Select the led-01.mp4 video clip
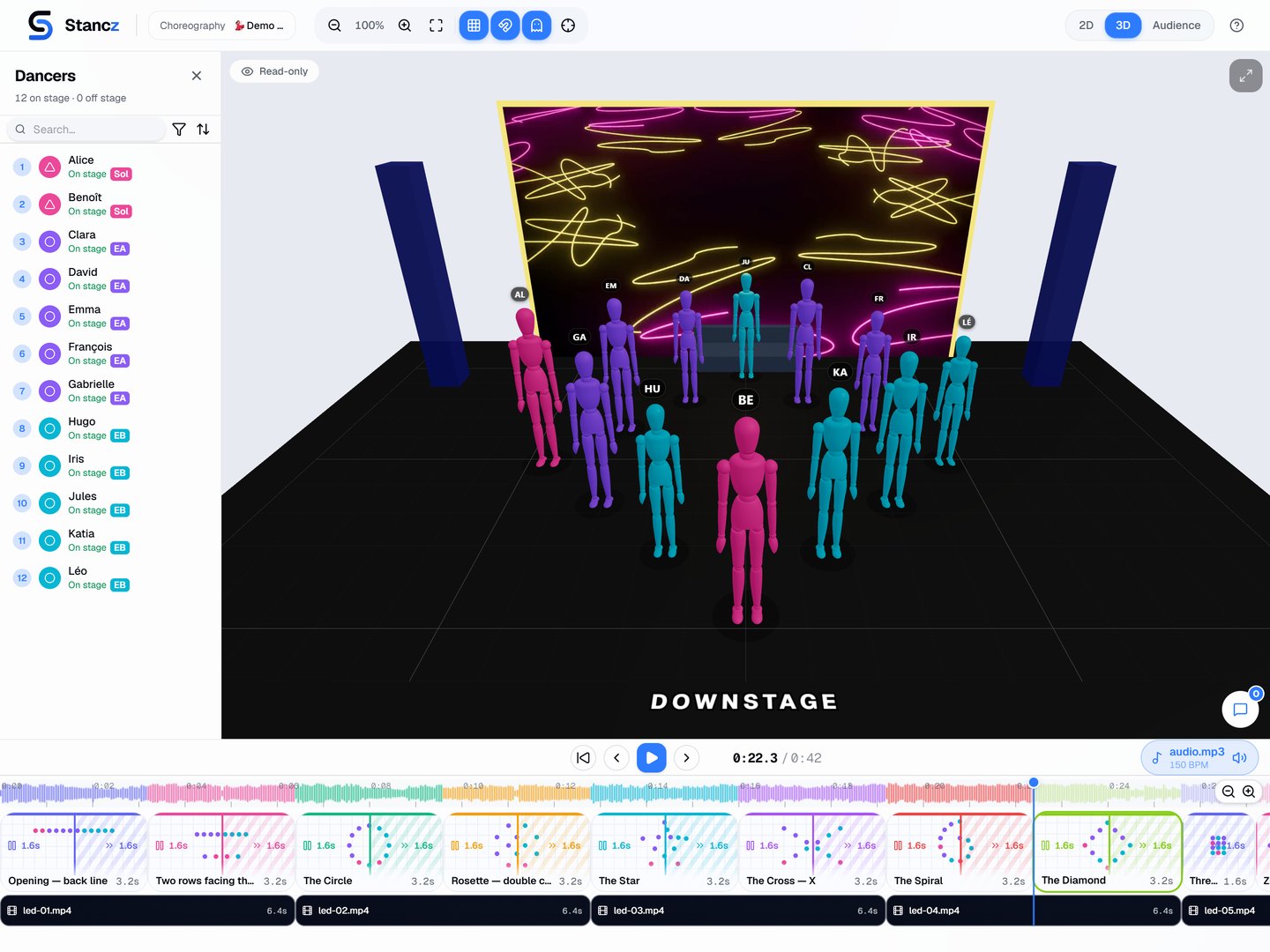The image size is (1270, 952). (147, 911)
